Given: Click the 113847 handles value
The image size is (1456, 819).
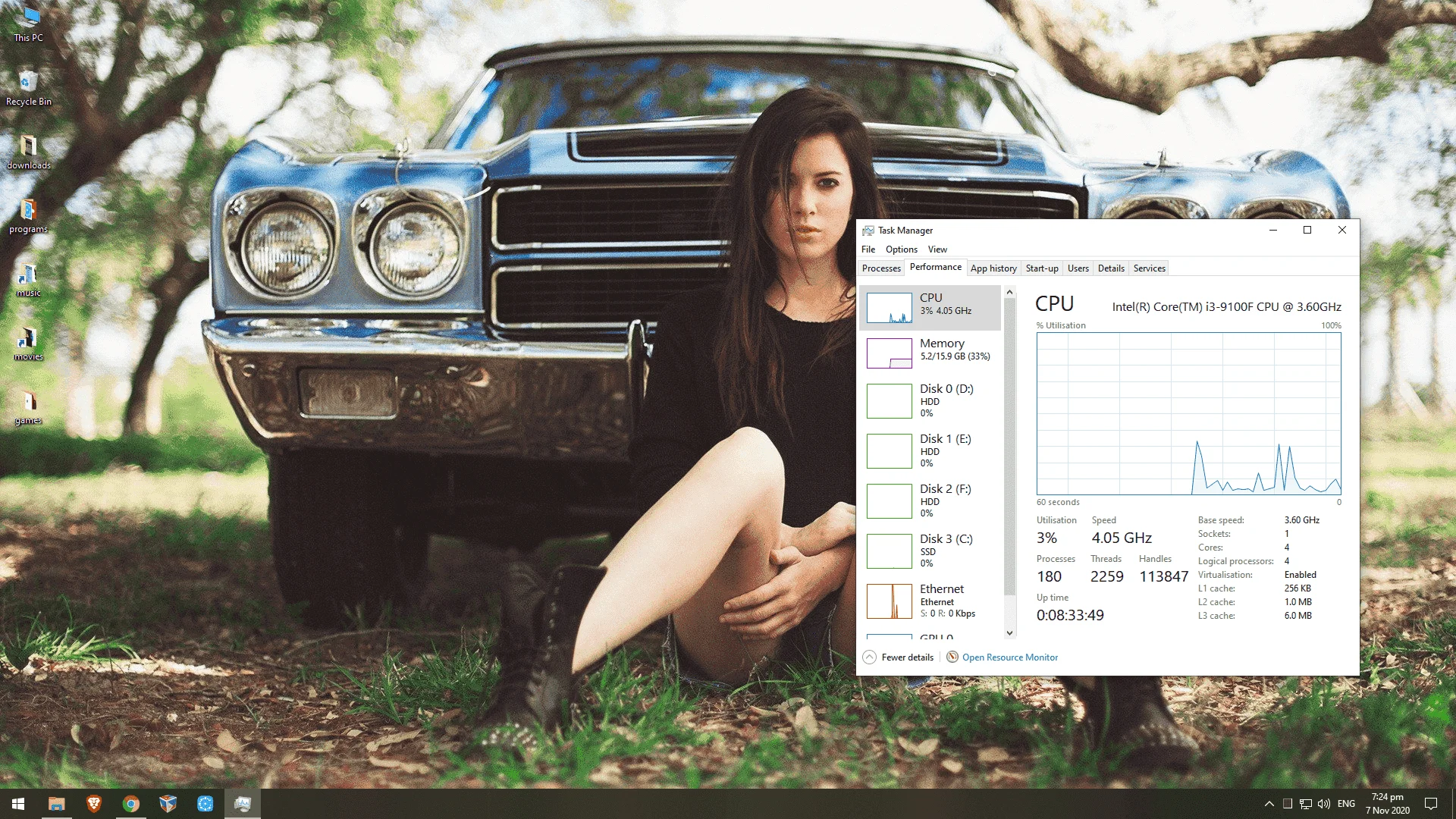Looking at the screenshot, I should (x=1163, y=576).
